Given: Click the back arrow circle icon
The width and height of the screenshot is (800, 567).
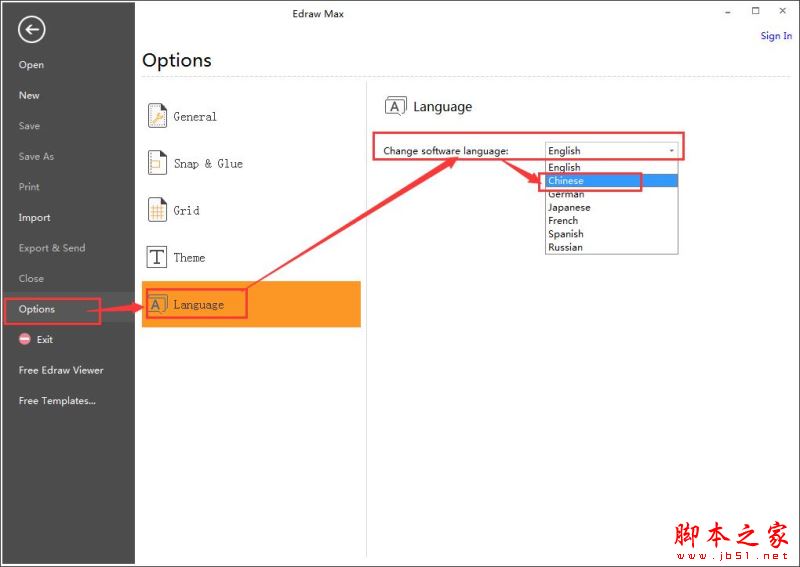Looking at the screenshot, I should coord(32,30).
